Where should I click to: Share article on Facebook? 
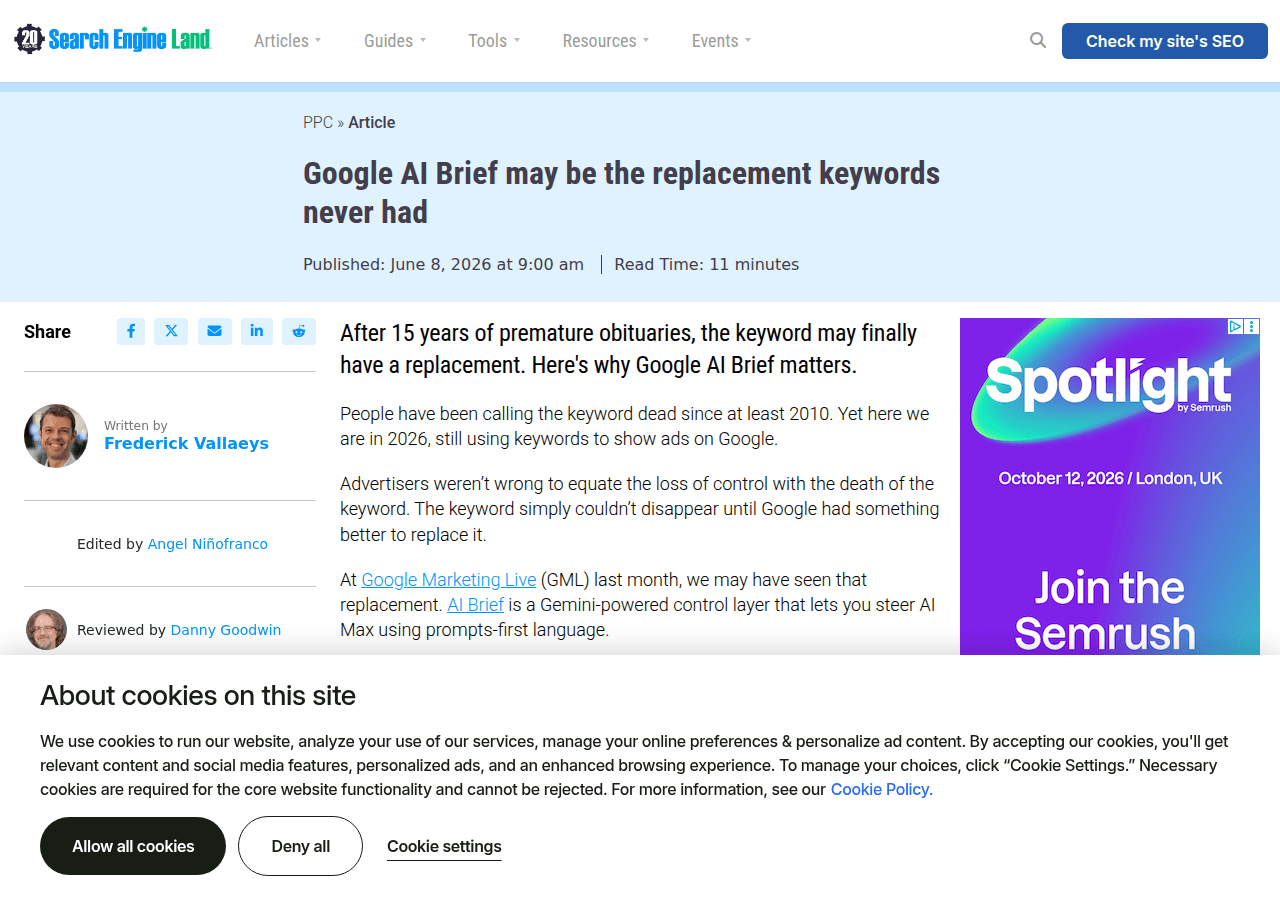pos(131,331)
